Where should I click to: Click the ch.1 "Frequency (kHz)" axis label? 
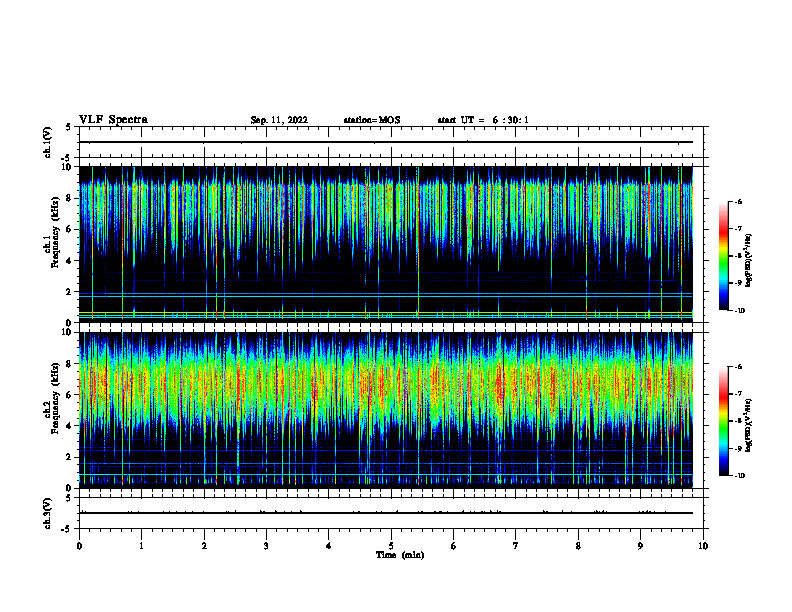coord(55,232)
